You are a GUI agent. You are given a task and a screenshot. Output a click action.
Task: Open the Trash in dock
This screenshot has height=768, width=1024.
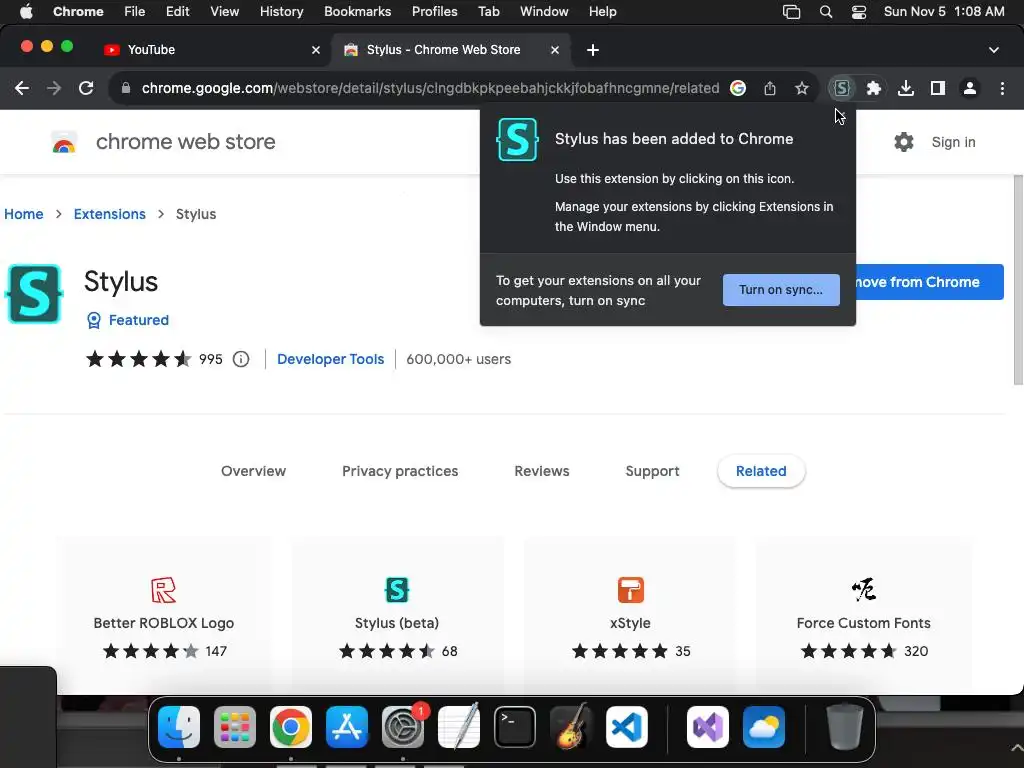(844, 727)
